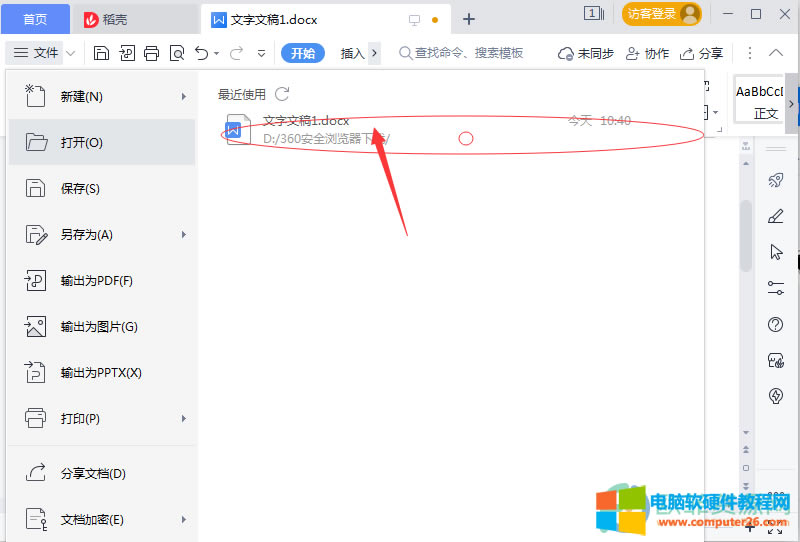Click the storefront icon in right sidebar
The width and height of the screenshot is (800, 542).
776,360
